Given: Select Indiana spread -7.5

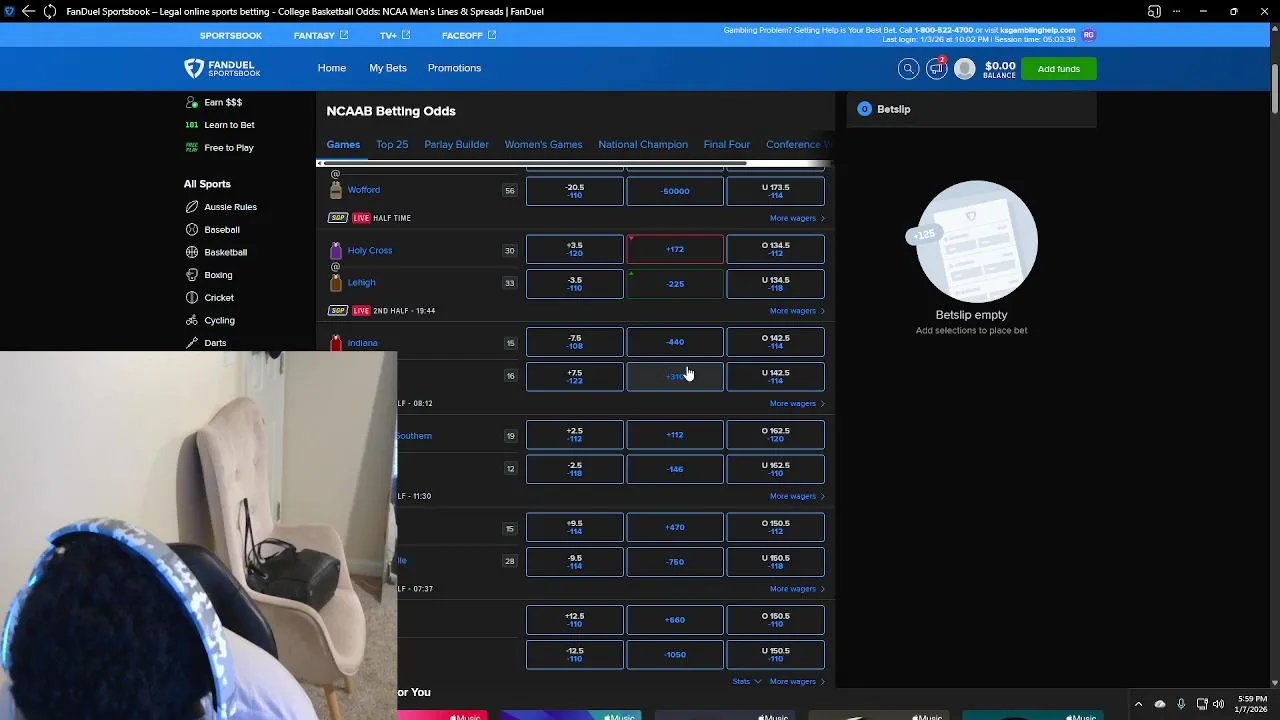Looking at the screenshot, I should [575, 342].
